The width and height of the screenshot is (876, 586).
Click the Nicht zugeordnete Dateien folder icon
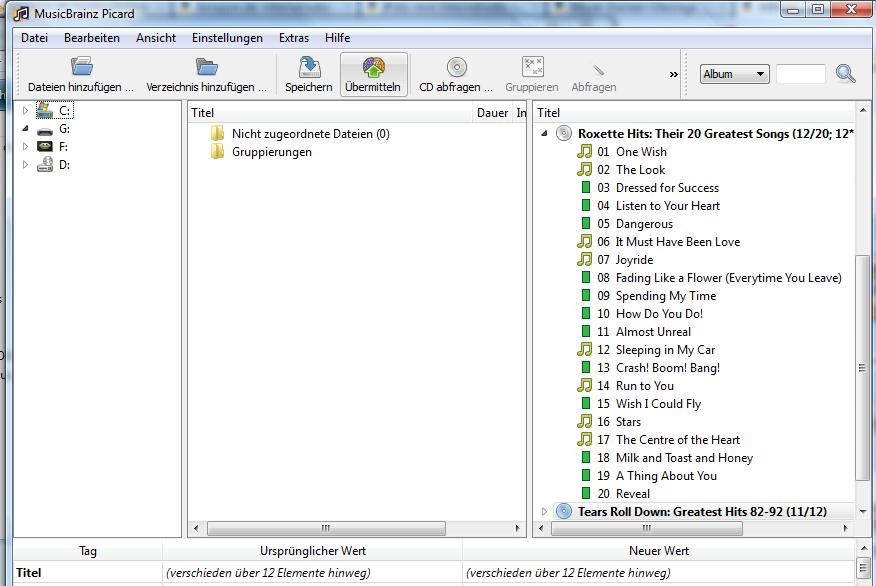point(217,134)
